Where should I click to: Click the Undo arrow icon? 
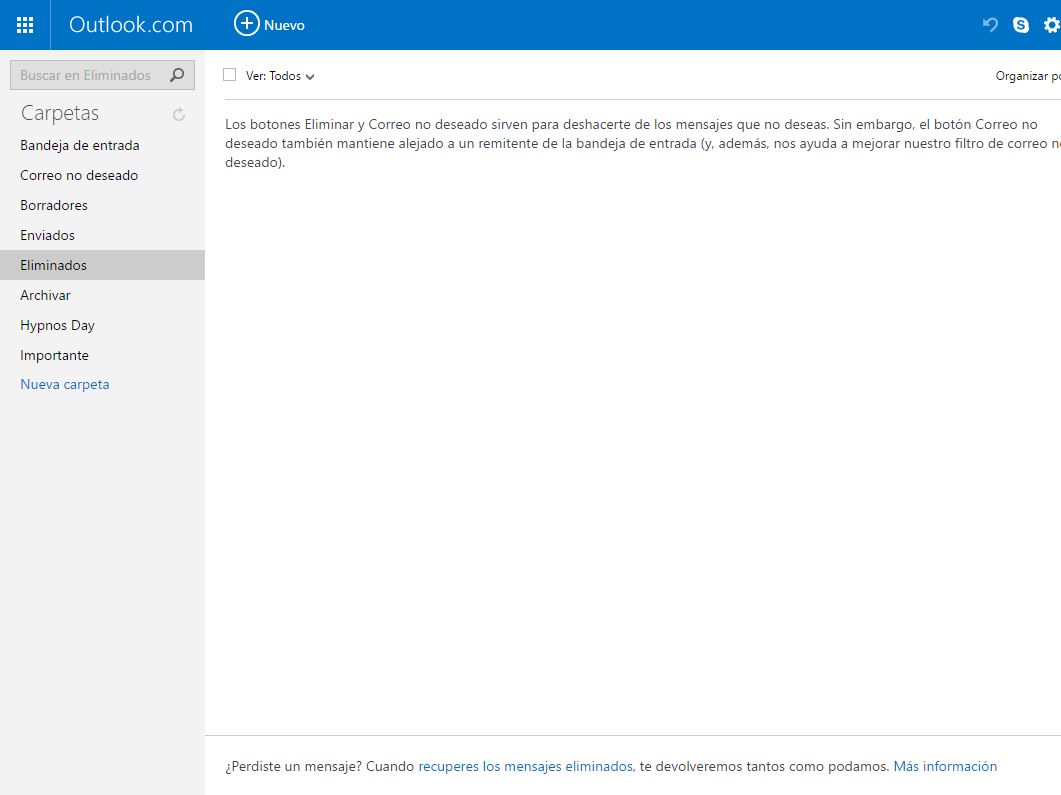tap(989, 24)
